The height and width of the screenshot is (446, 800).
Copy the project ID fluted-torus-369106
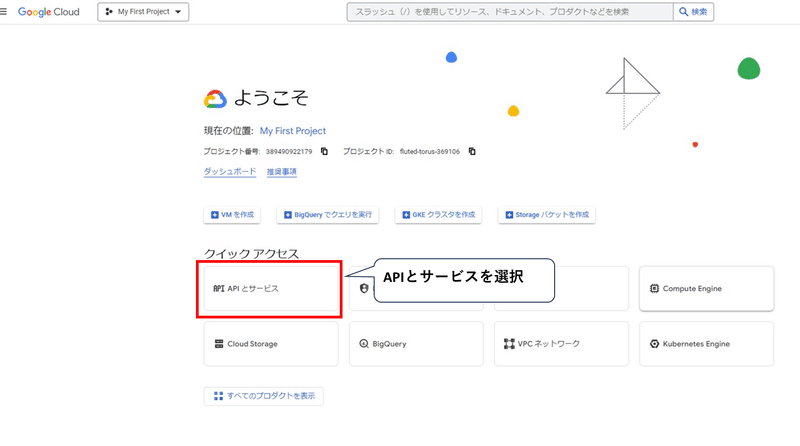pos(472,151)
